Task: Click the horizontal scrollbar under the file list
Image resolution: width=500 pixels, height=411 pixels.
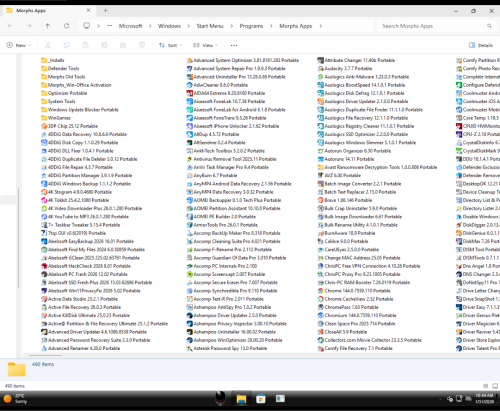Action: click(x=45, y=355)
